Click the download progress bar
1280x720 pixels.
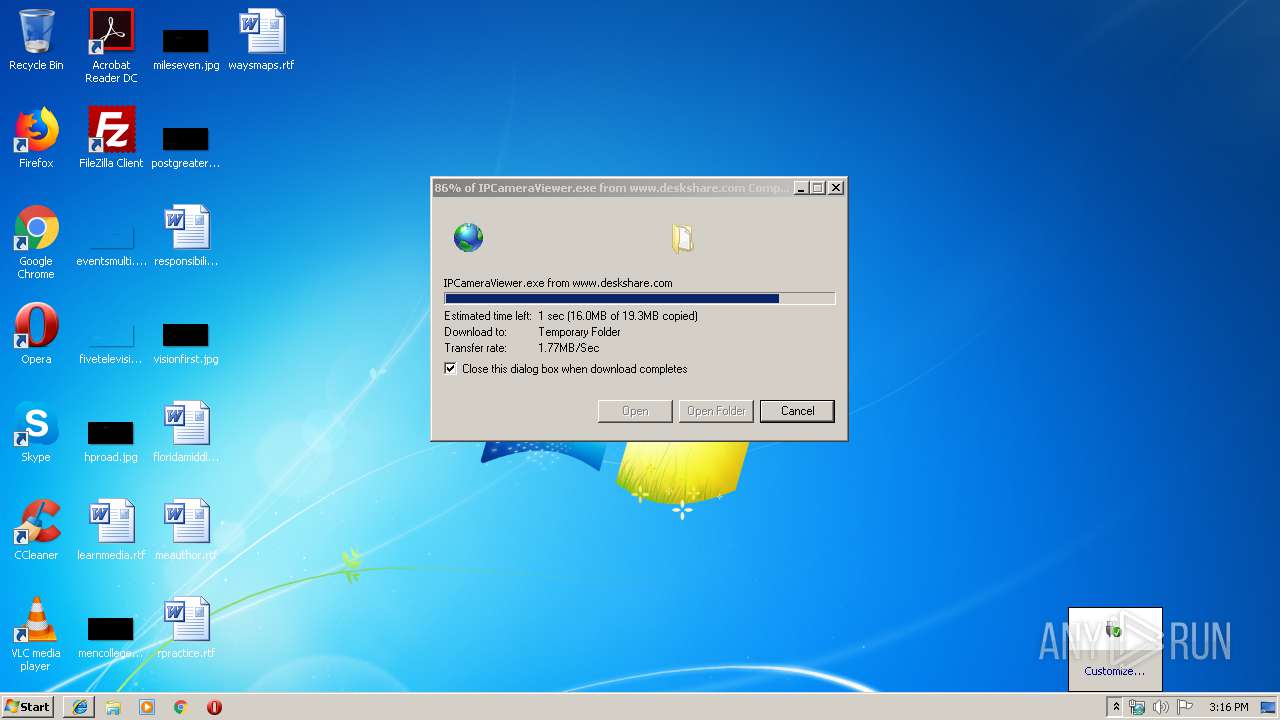click(639, 298)
